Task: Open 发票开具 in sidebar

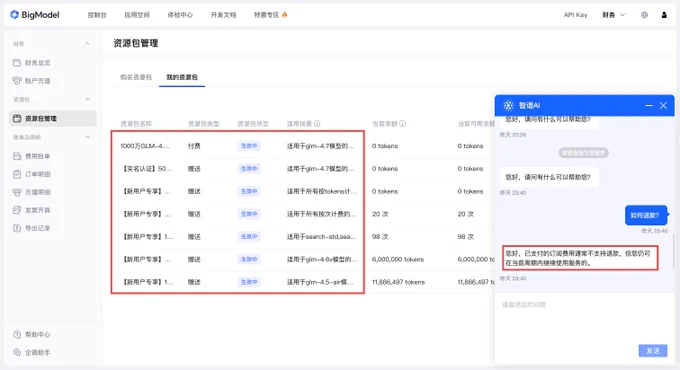Action: coord(38,210)
